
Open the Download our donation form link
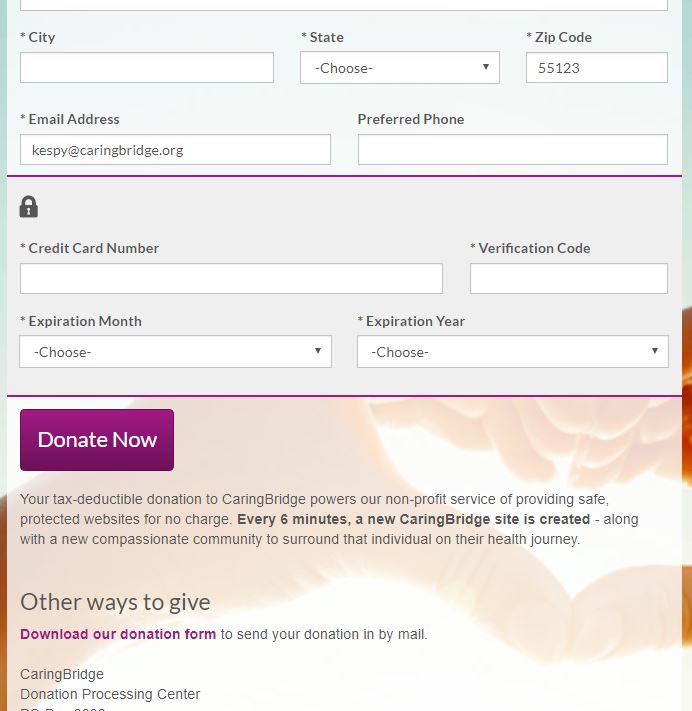click(118, 634)
